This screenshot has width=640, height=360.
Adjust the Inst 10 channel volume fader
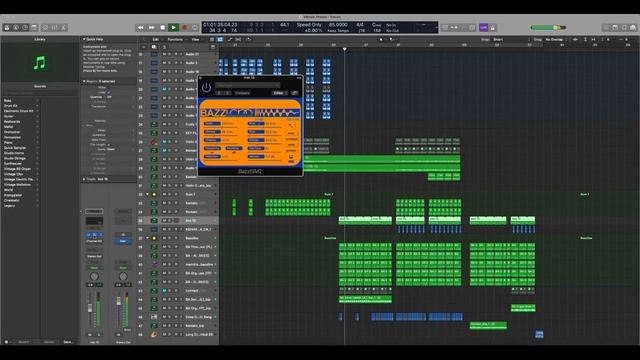coord(90,309)
